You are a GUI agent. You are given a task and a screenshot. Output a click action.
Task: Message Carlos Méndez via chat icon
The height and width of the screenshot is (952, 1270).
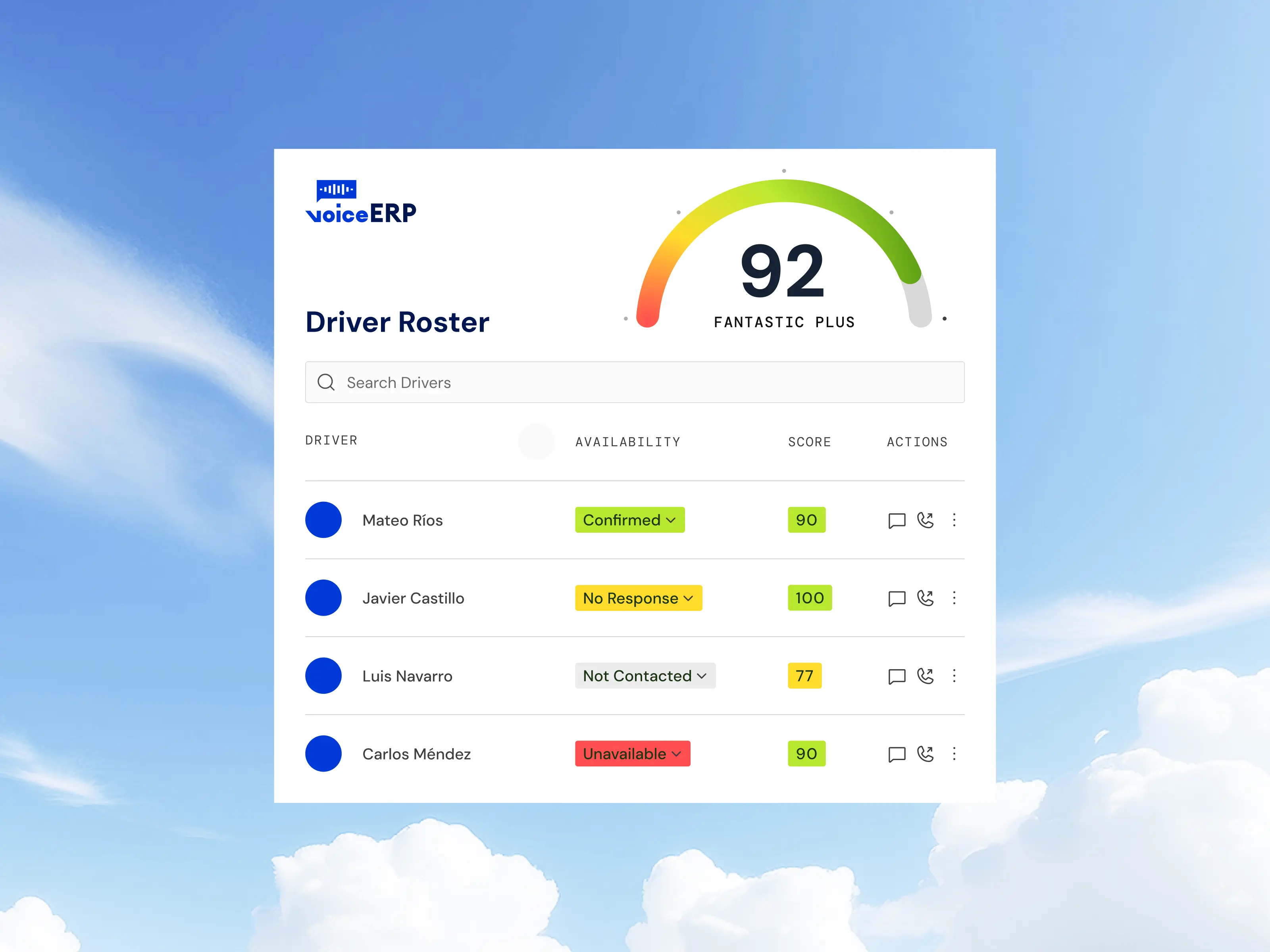pyautogui.click(x=896, y=754)
